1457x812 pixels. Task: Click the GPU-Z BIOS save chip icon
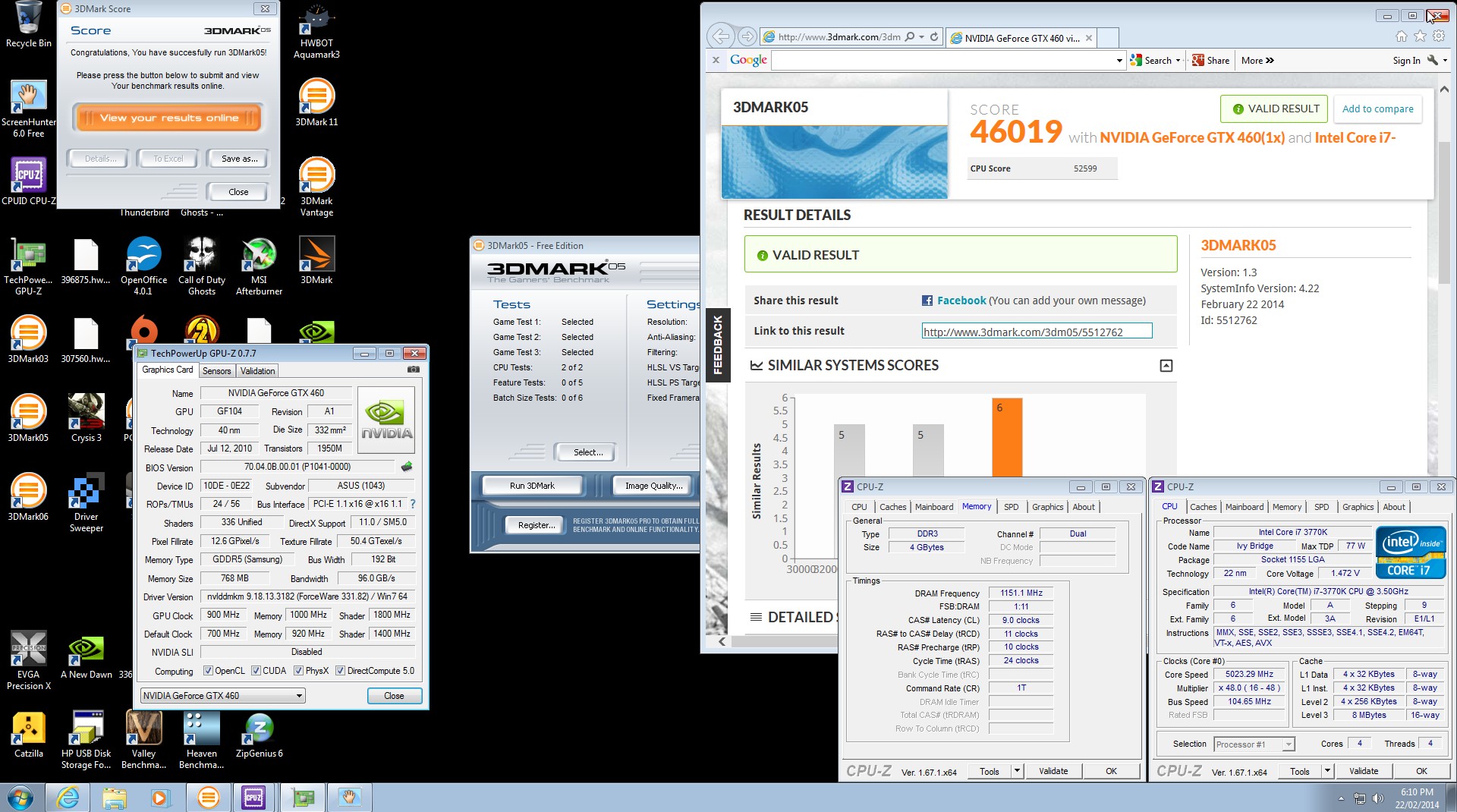(407, 467)
